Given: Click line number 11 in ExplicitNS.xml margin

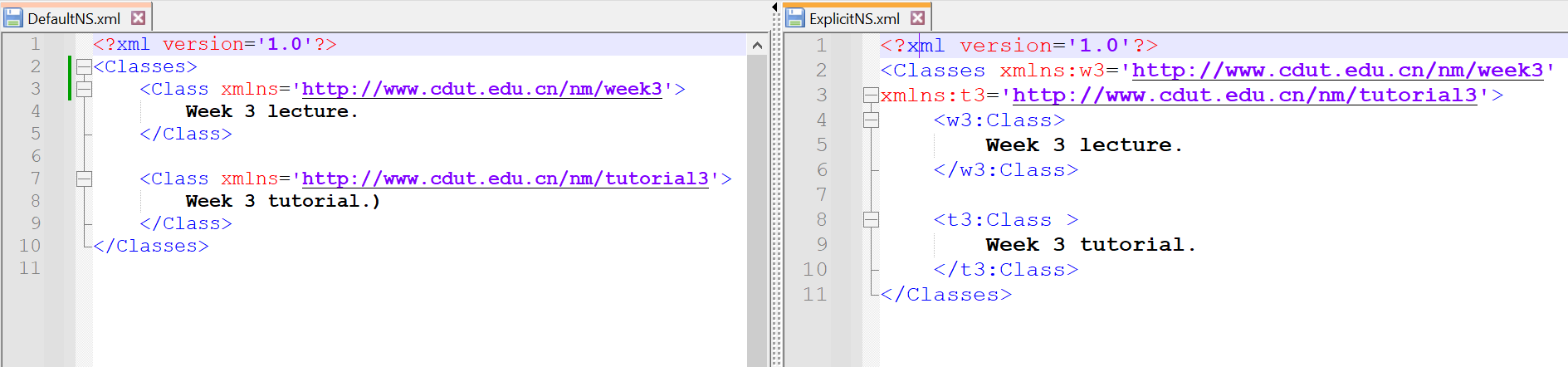Looking at the screenshot, I should [x=814, y=295].
